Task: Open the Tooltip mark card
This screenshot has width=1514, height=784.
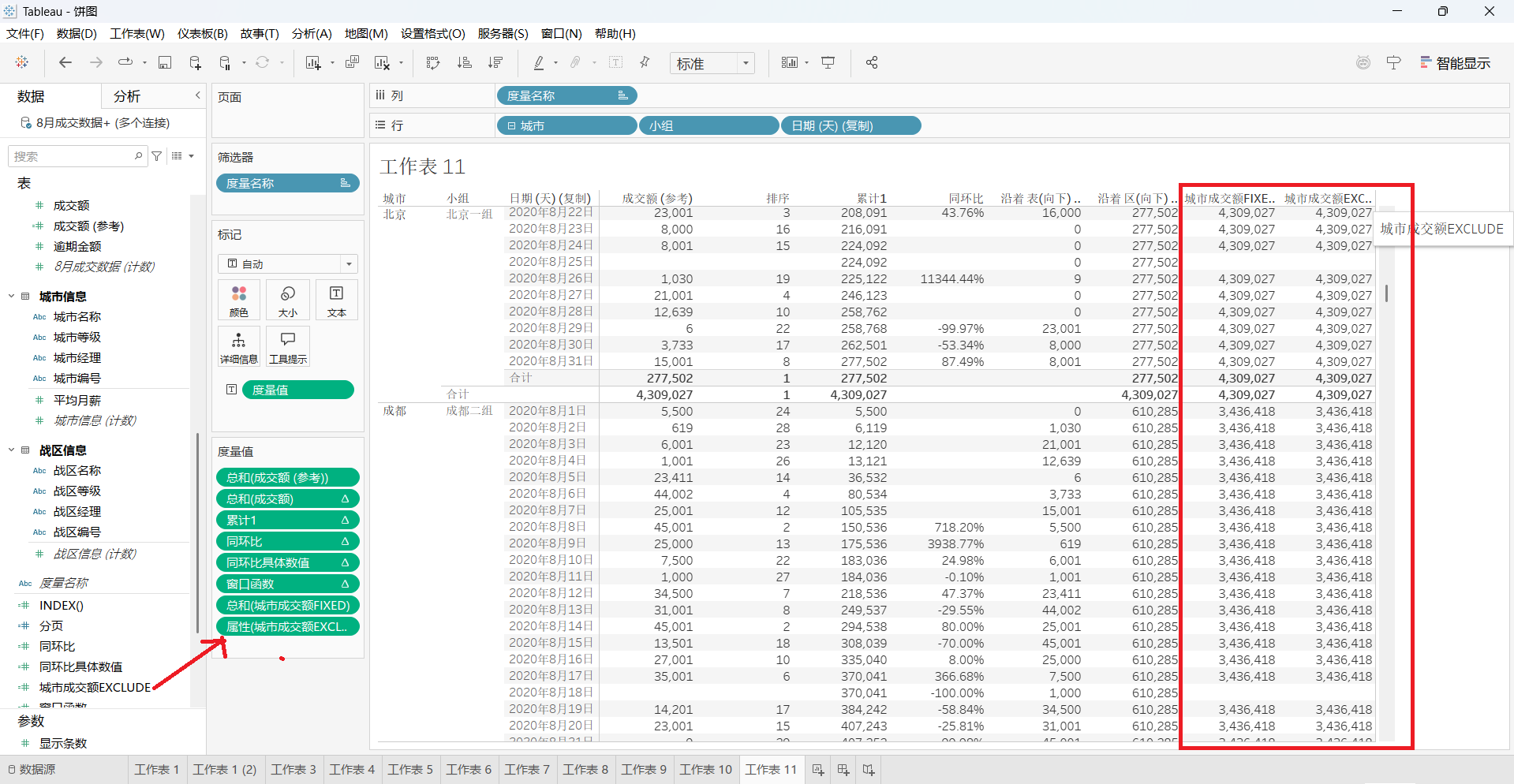Action: tap(288, 347)
